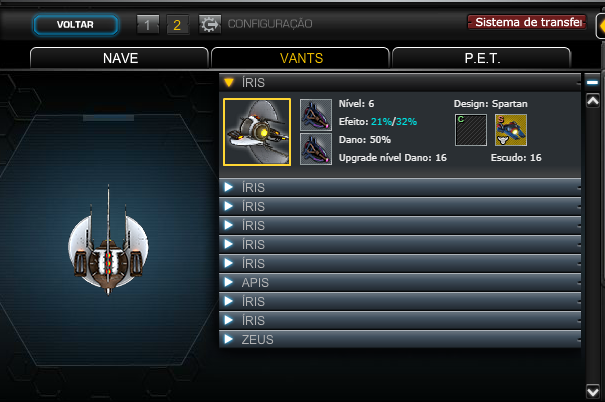Click the minus collapse-all icon above the scrollbar
The height and width of the screenshot is (402, 605).
[592, 82]
